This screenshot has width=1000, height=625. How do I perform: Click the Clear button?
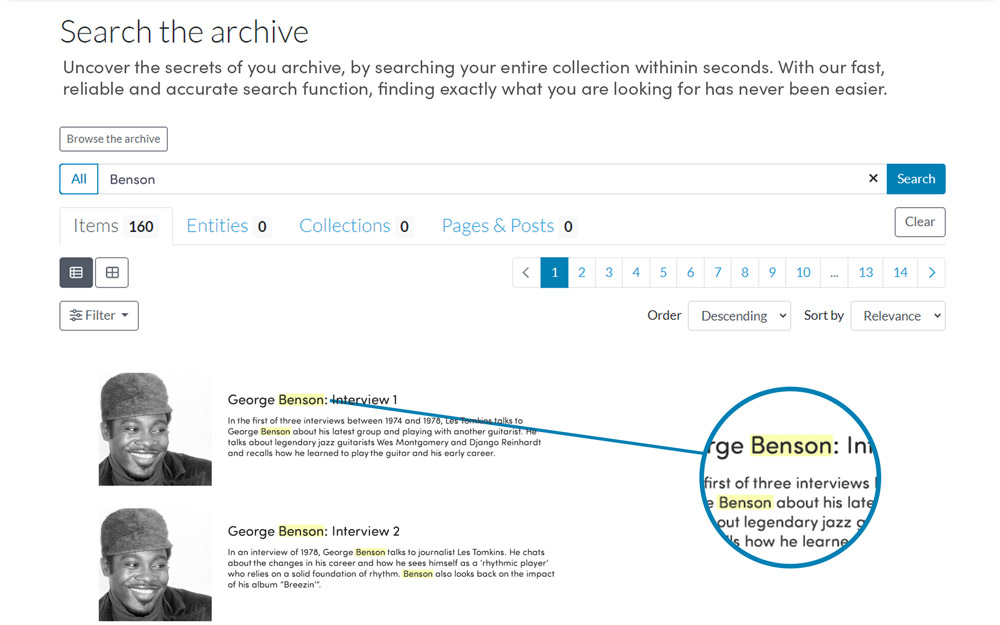[x=919, y=222]
